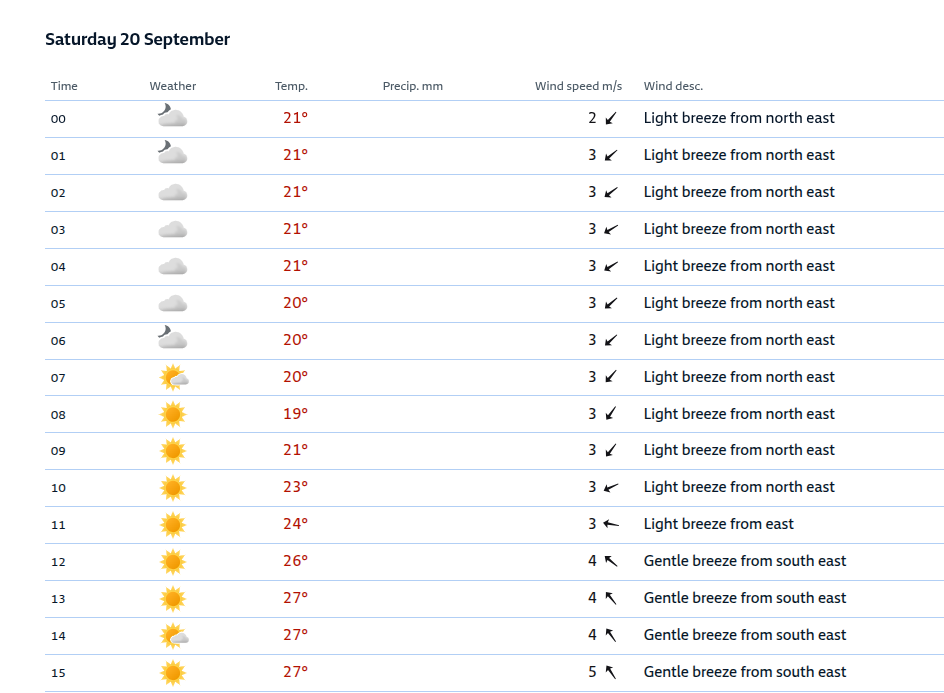Click the wind direction arrow at 12
944x693 pixels.
pyautogui.click(x=611, y=561)
